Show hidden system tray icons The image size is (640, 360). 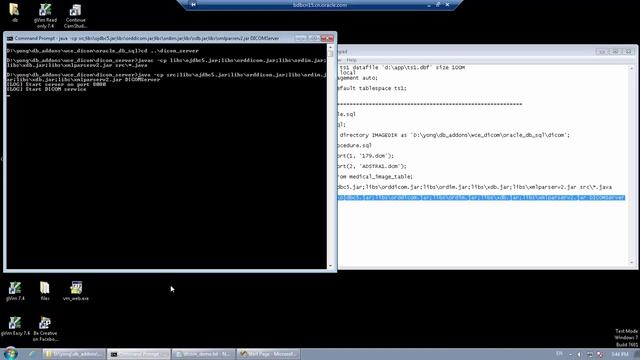pos(570,354)
